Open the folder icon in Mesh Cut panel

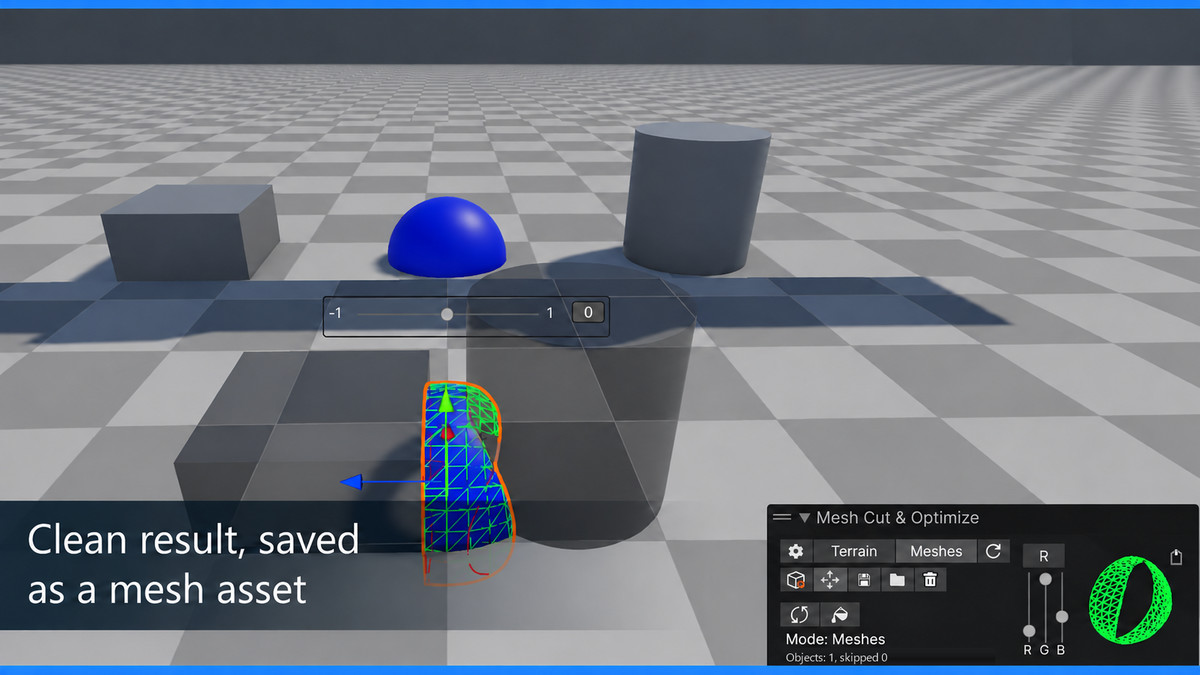[897, 579]
